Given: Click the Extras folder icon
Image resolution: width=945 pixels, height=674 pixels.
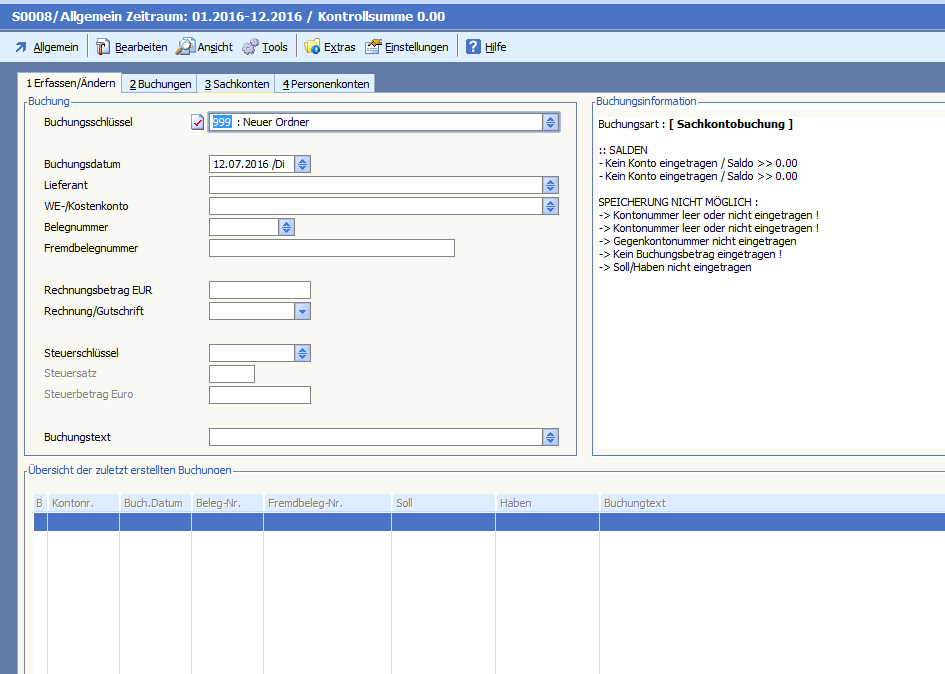Looking at the screenshot, I should pyautogui.click(x=312, y=47).
